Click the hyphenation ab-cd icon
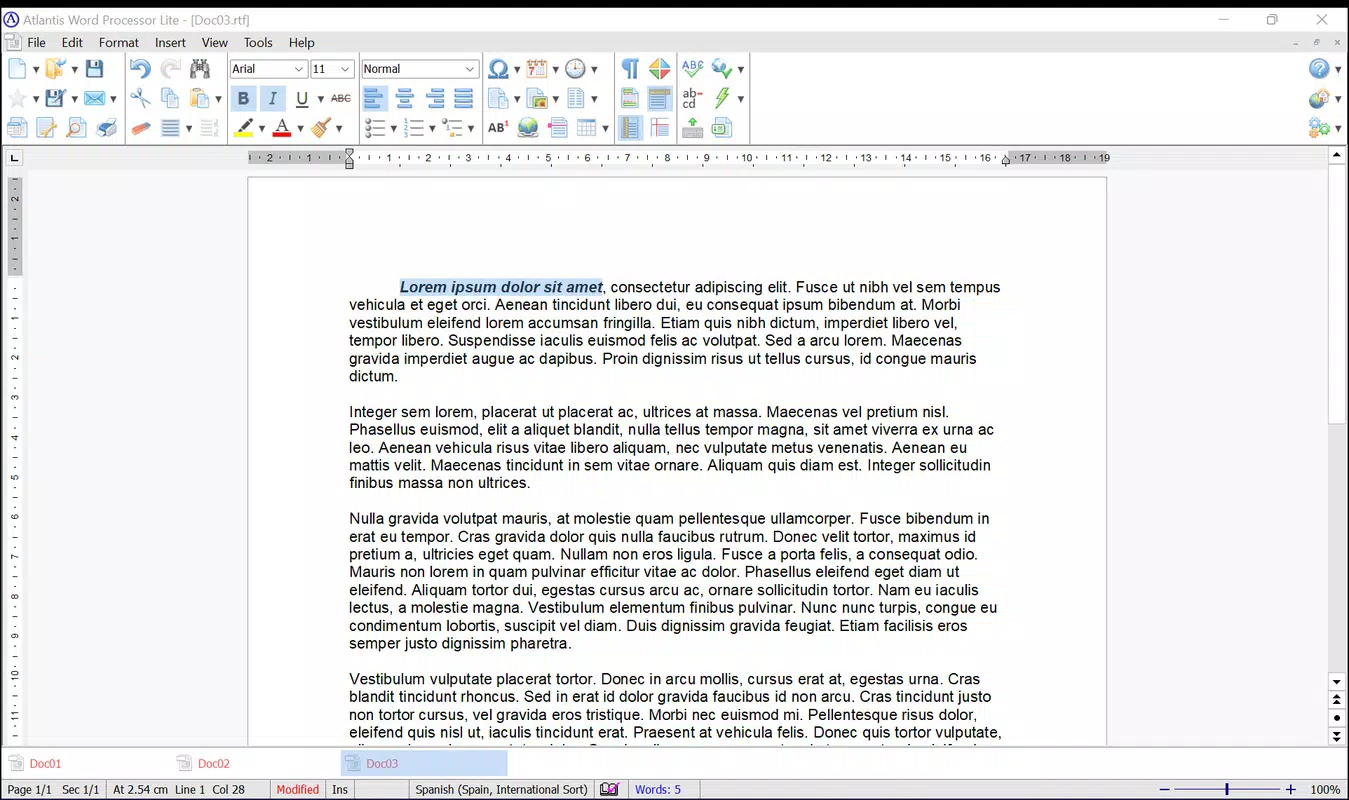 tap(692, 98)
